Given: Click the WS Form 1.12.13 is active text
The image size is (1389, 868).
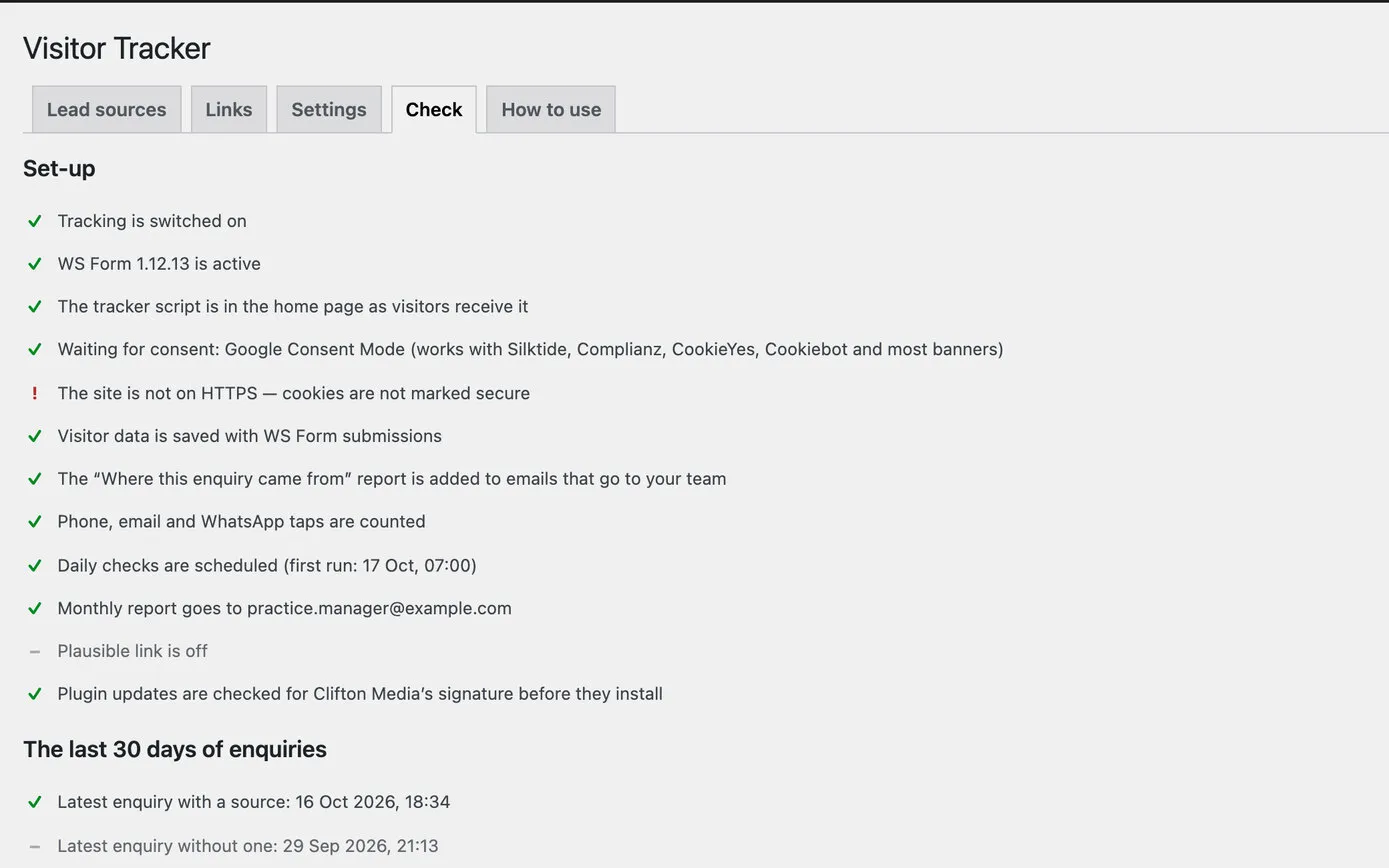Looking at the screenshot, I should tap(159, 264).
